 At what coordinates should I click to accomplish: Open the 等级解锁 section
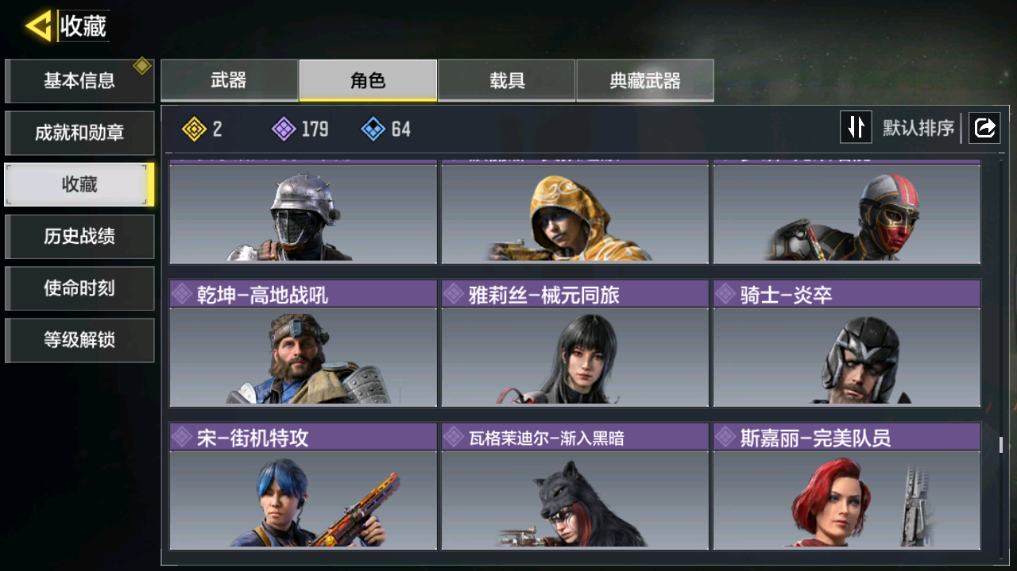pos(79,340)
